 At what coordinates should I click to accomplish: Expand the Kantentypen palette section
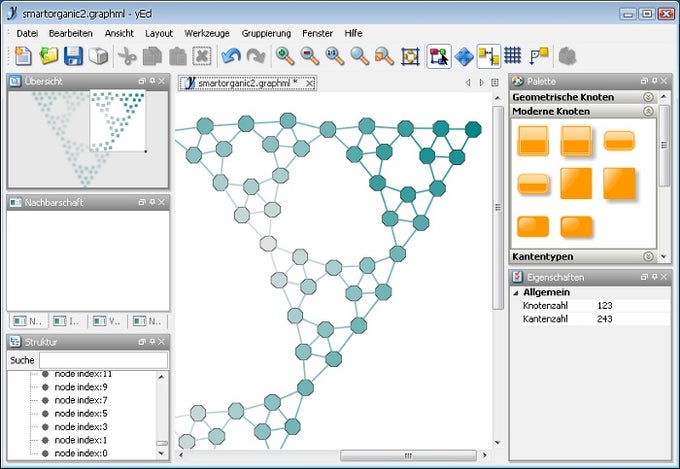[x=648, y=257]
